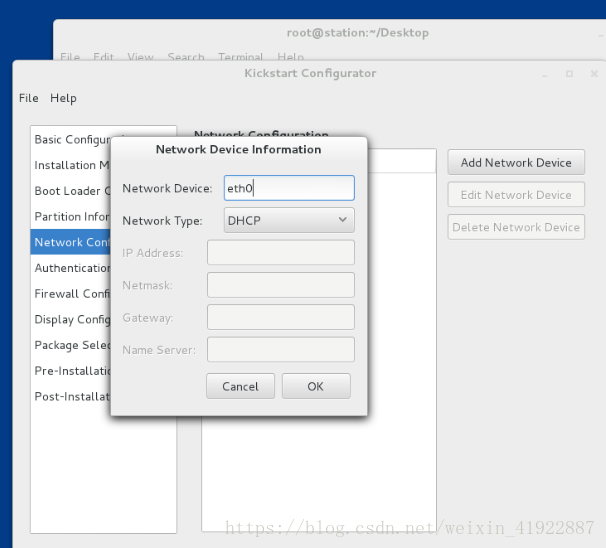Open the Terminal window's File menu

(x=70, y=57)
